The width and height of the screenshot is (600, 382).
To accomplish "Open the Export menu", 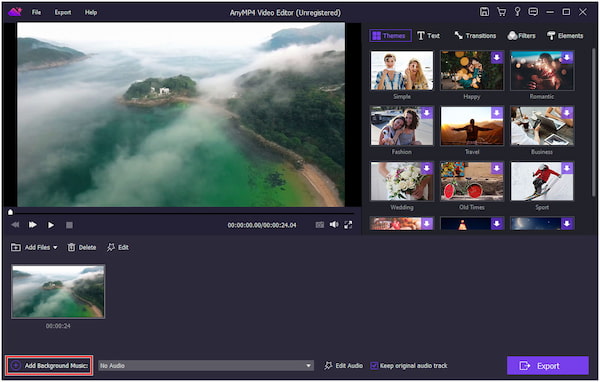I will [x=63, y=12].
